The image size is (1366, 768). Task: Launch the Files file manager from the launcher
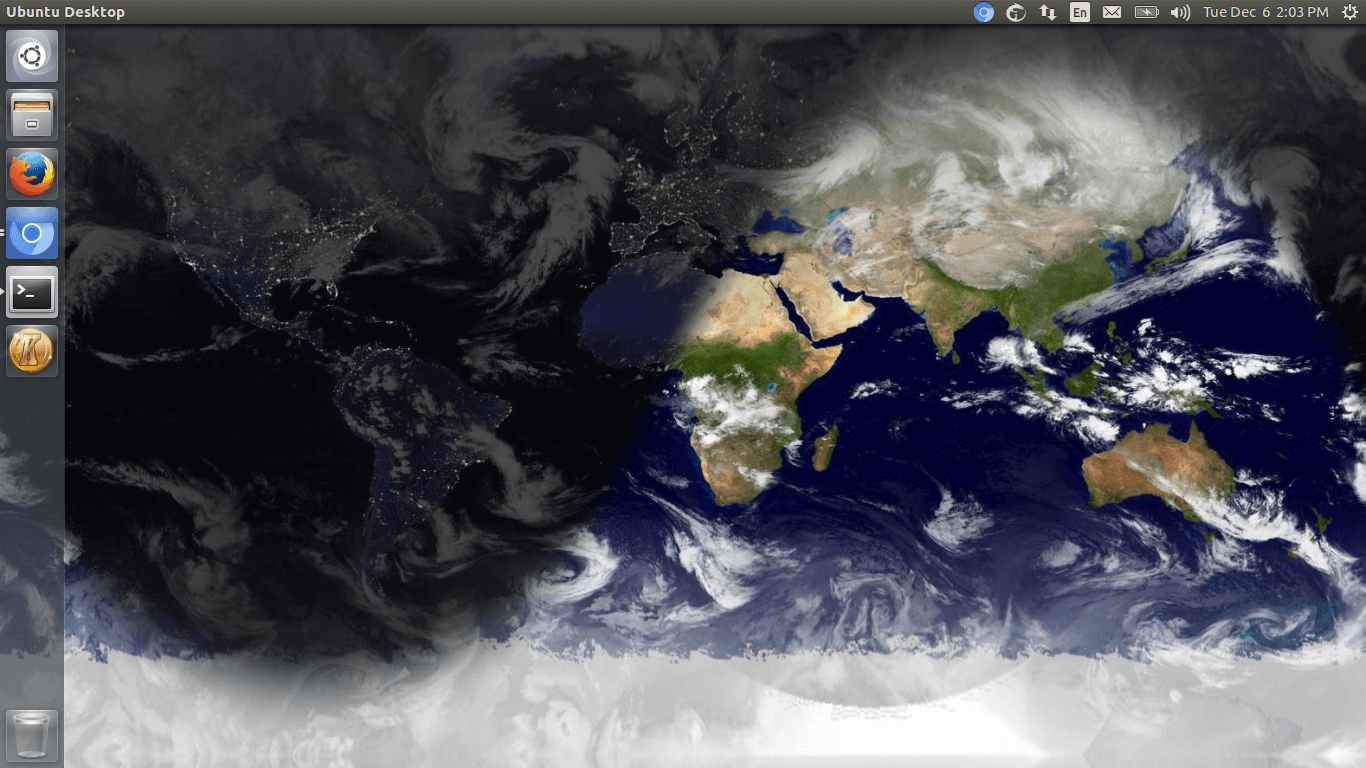click(x=31, y=114)
